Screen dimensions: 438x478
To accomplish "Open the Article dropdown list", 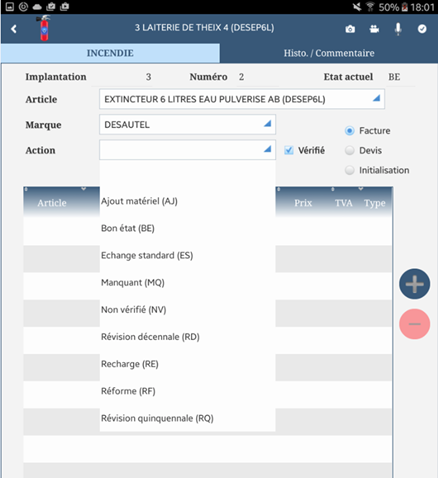I will (242, 99).
